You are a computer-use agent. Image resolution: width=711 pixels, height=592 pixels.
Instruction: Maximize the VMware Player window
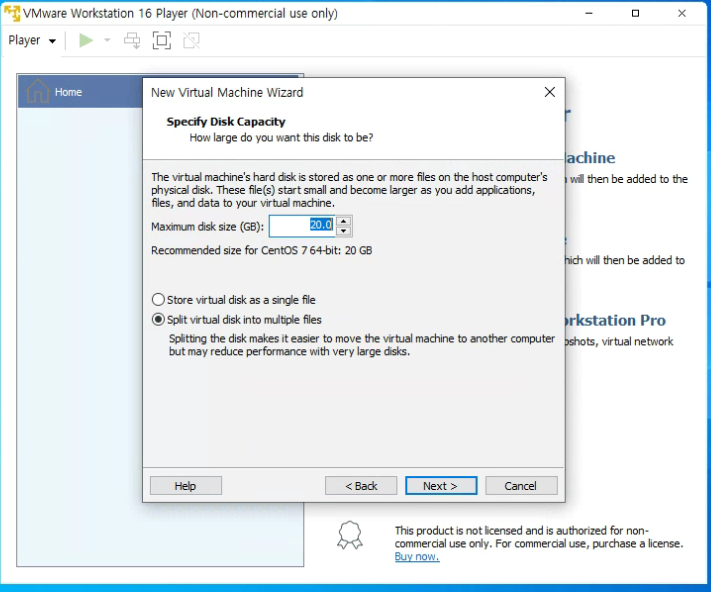635,13
